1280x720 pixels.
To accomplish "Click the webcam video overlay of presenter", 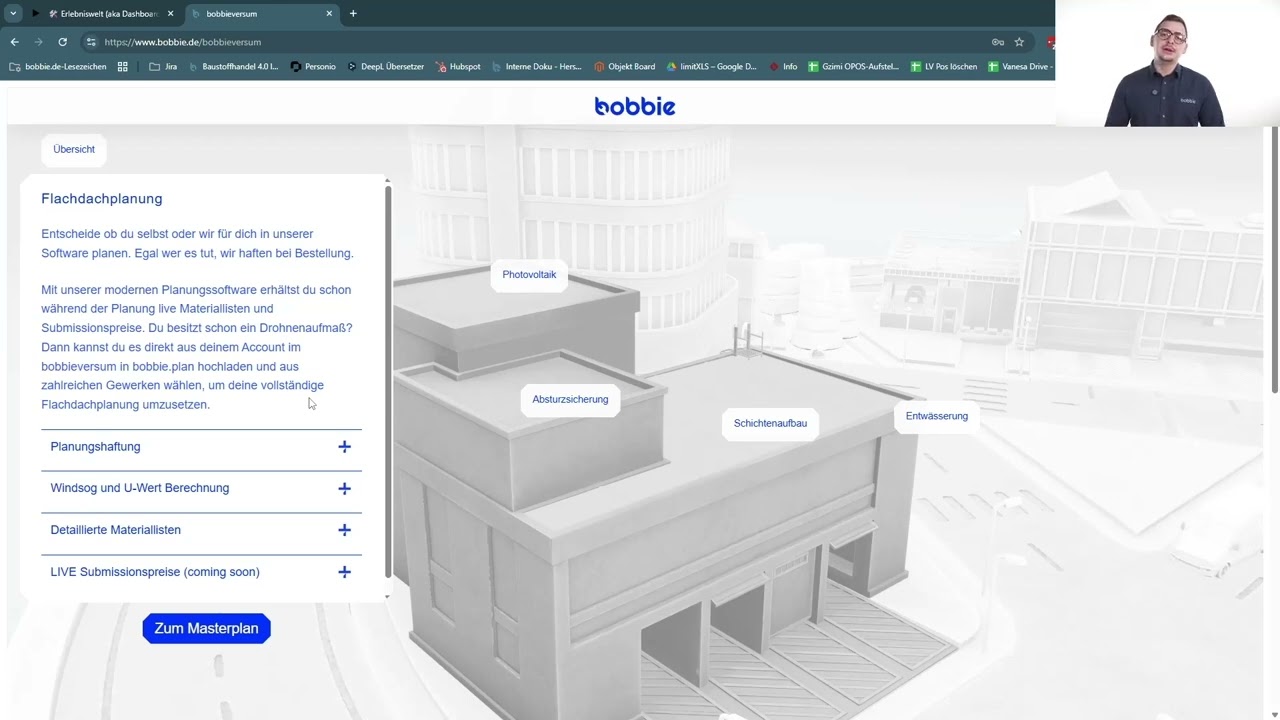I will pyautogui.click(x=1167, y=63).
